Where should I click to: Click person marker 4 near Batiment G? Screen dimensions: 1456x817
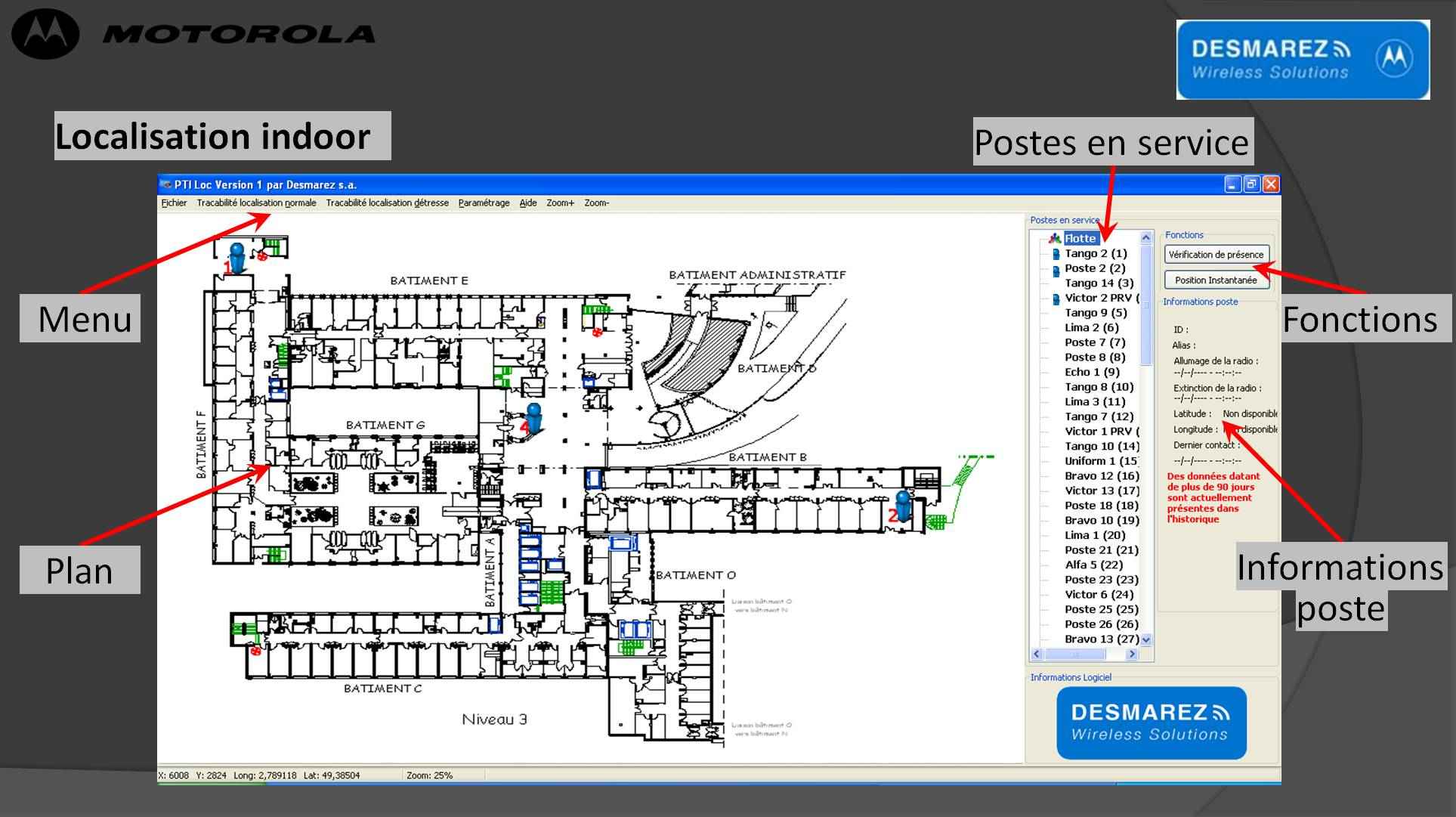(x=534, y=418)
